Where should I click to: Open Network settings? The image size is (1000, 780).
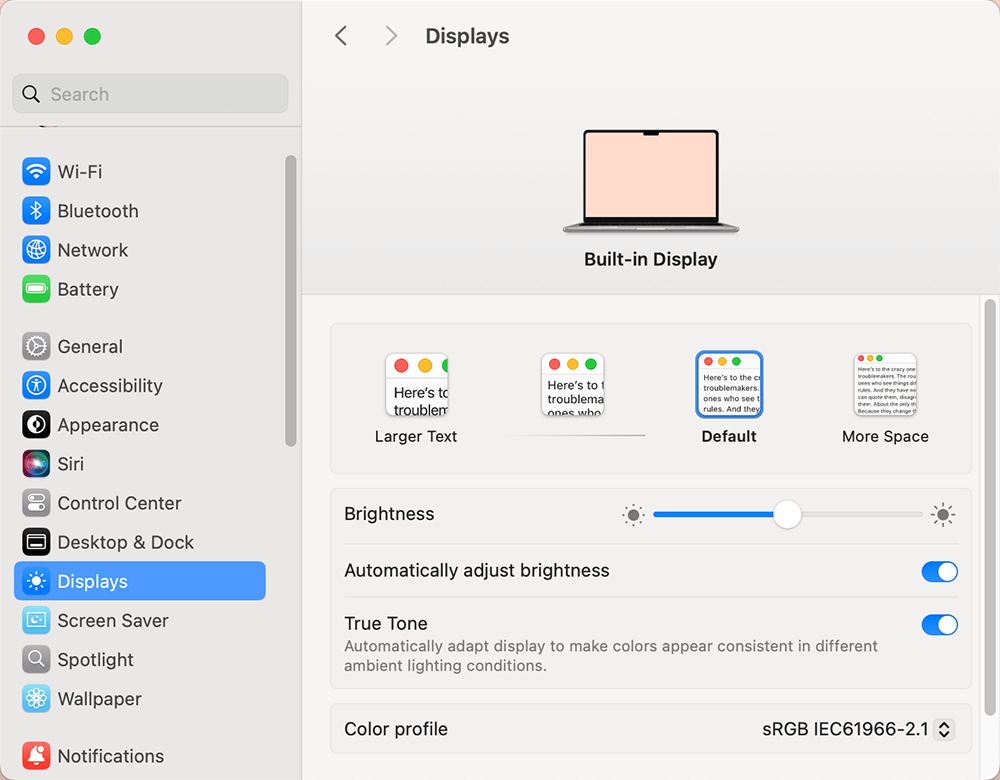pos(92,250)
